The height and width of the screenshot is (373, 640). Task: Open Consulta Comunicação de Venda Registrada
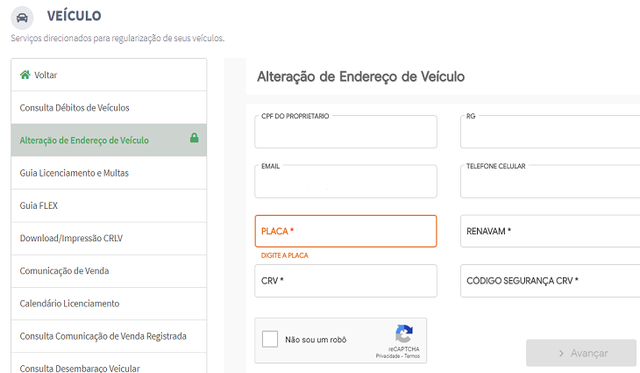(x=109, y=336)
